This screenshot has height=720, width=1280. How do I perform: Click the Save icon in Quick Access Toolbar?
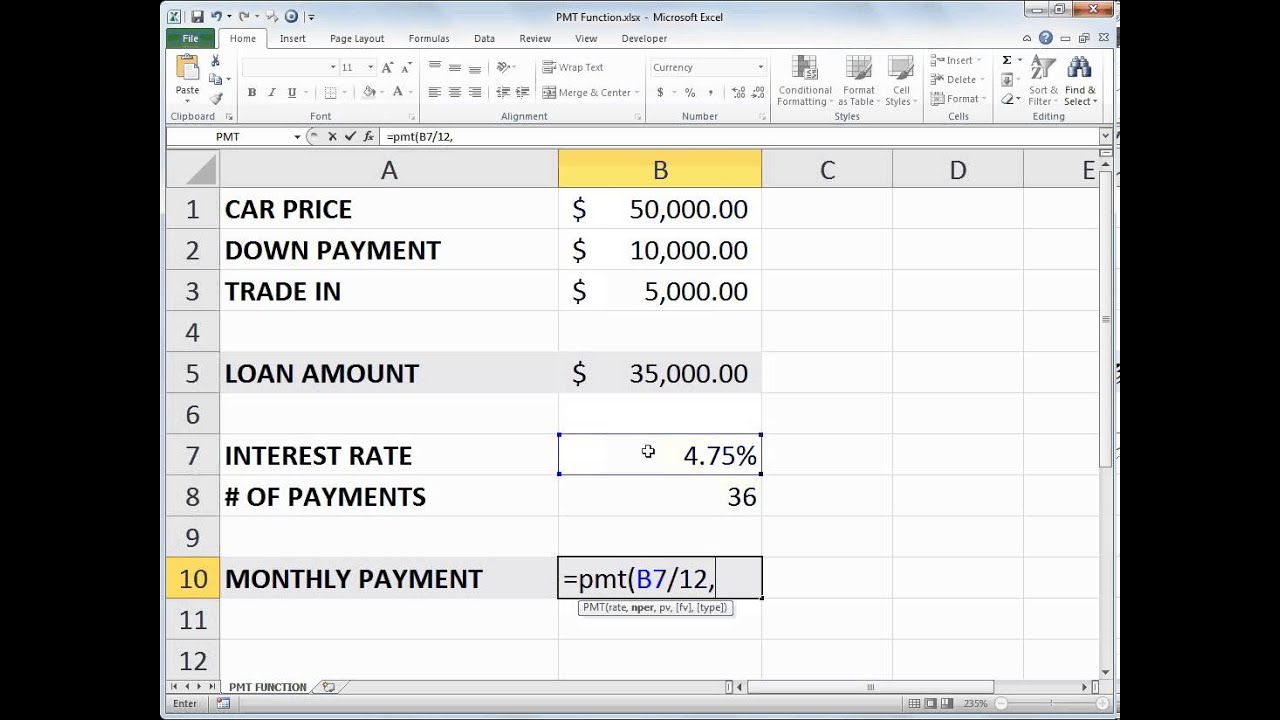197,16
